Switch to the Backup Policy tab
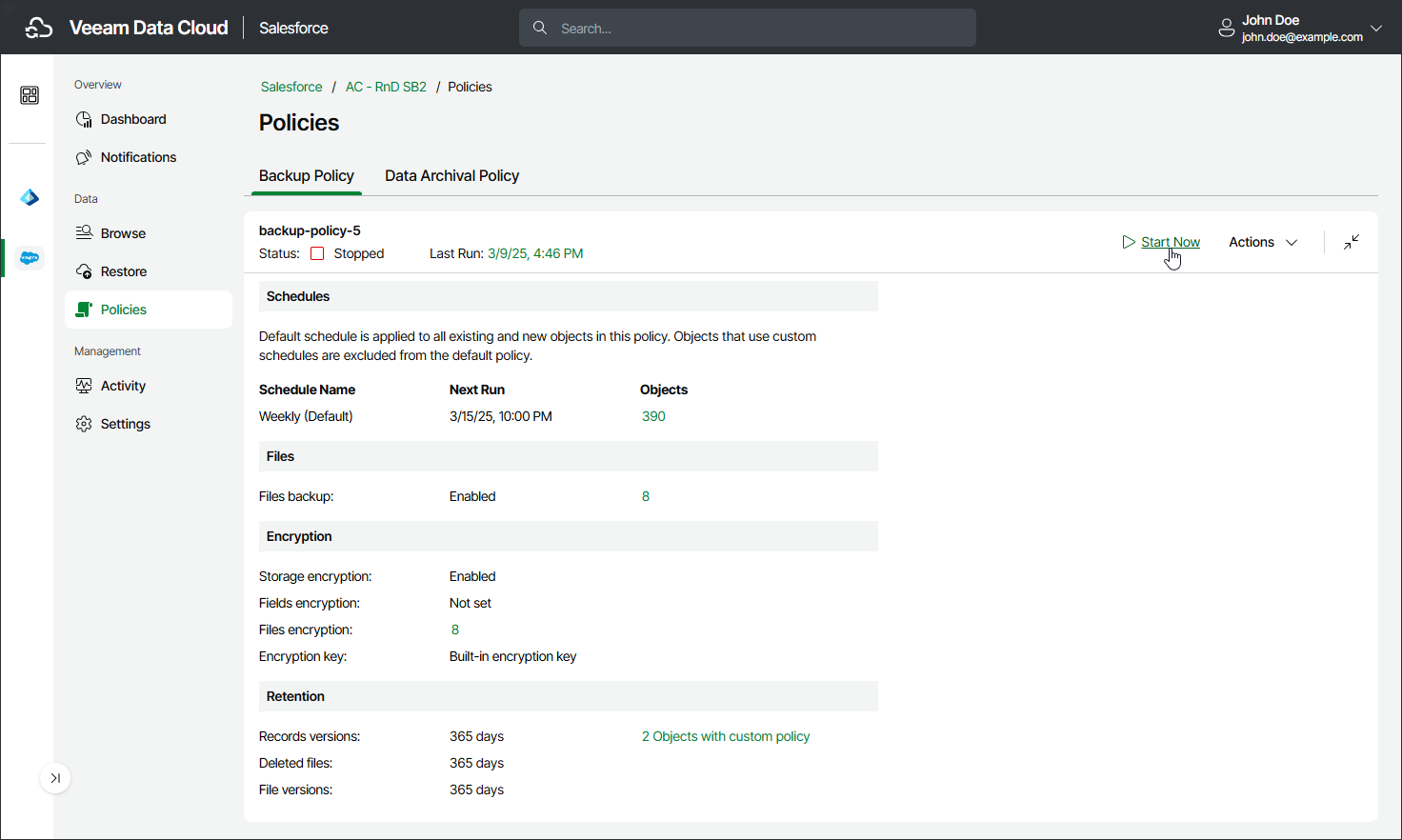 [x=307, y=175]
